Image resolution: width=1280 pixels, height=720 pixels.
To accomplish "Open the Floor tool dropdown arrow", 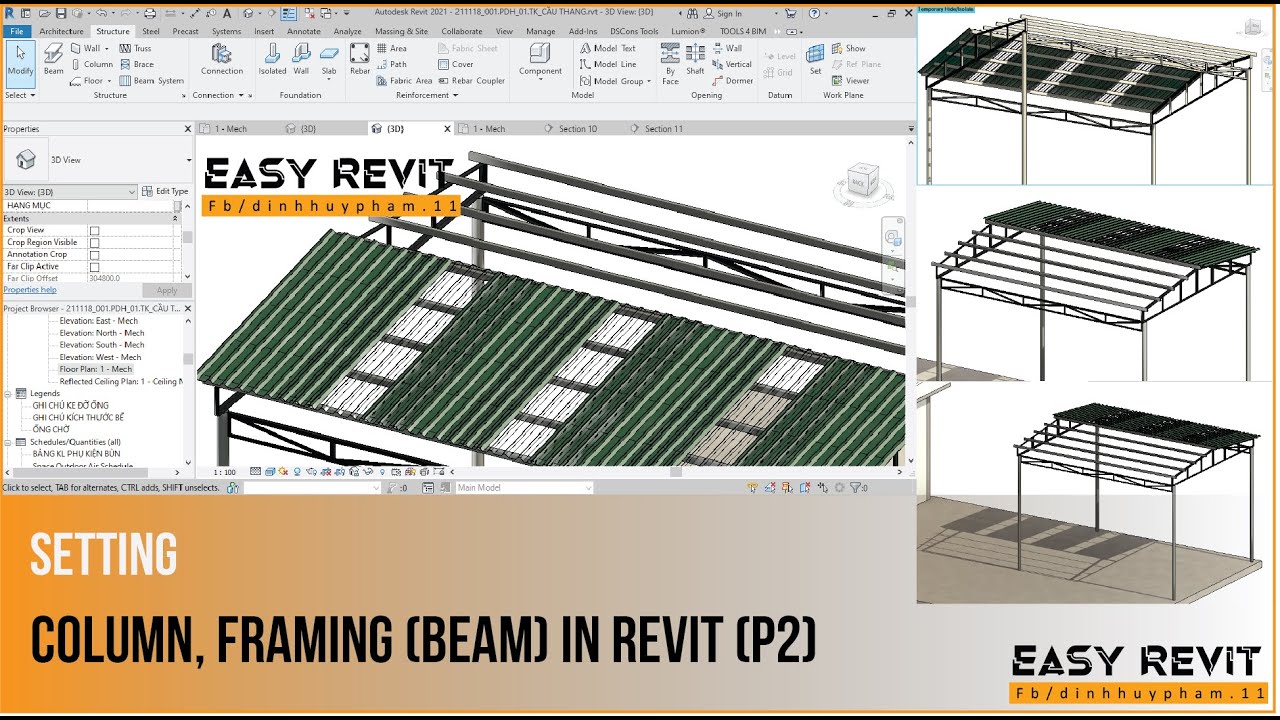I will coord(109,81).
